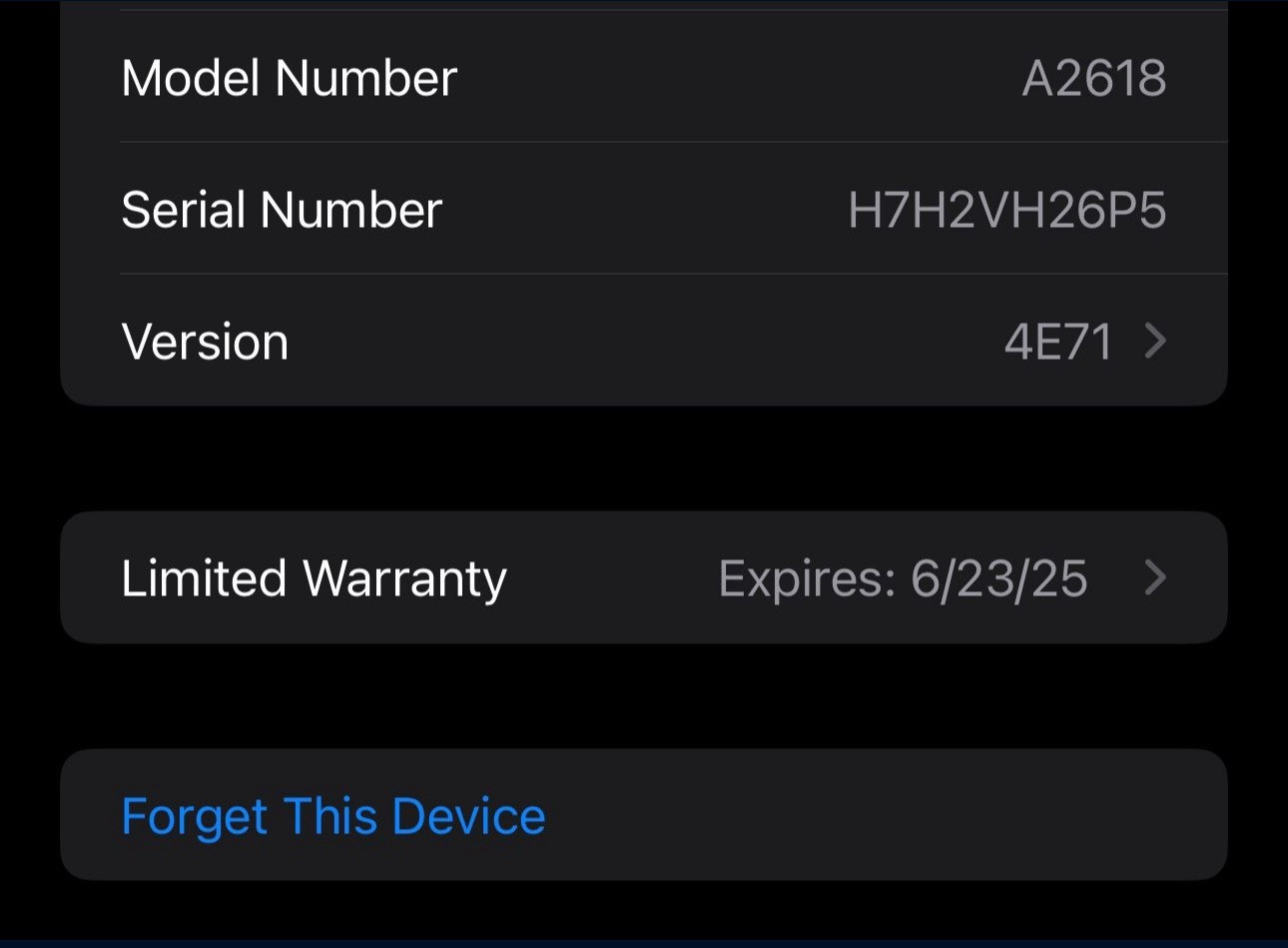The image size is (1288, 948).
Task: Open the Version row label
Action: click(205, 342)
